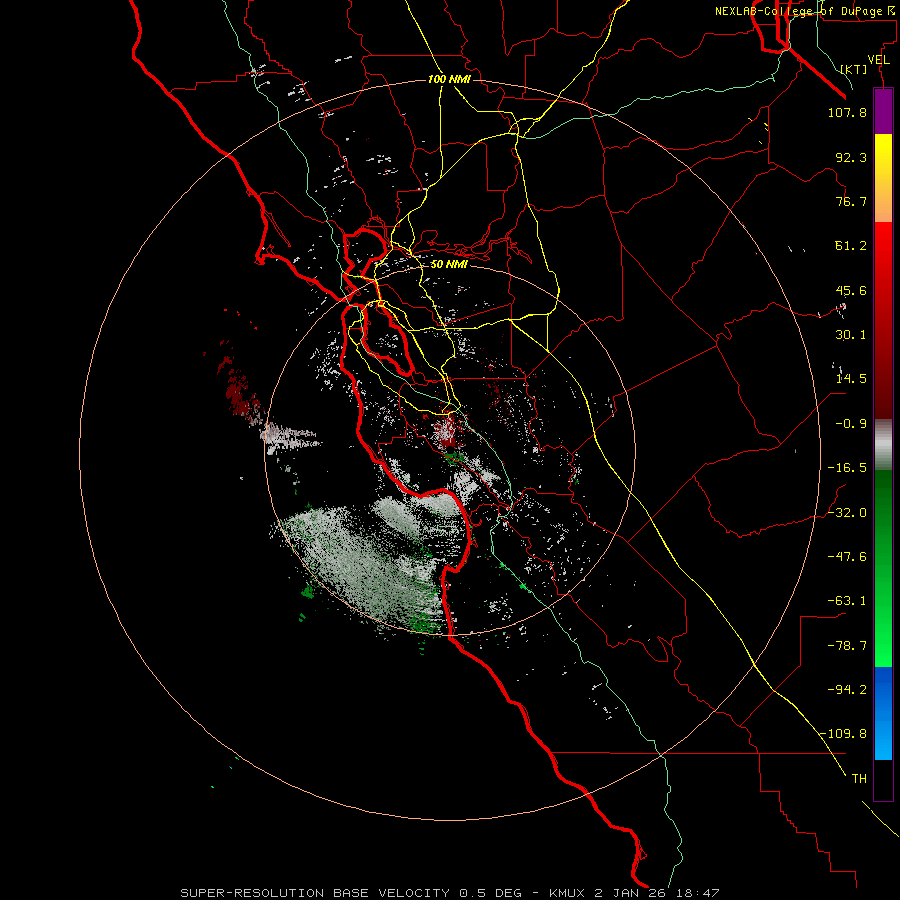900x900 pixels.
Task: Click the TH threshold label in legend
Action: [x=859, y=779]
